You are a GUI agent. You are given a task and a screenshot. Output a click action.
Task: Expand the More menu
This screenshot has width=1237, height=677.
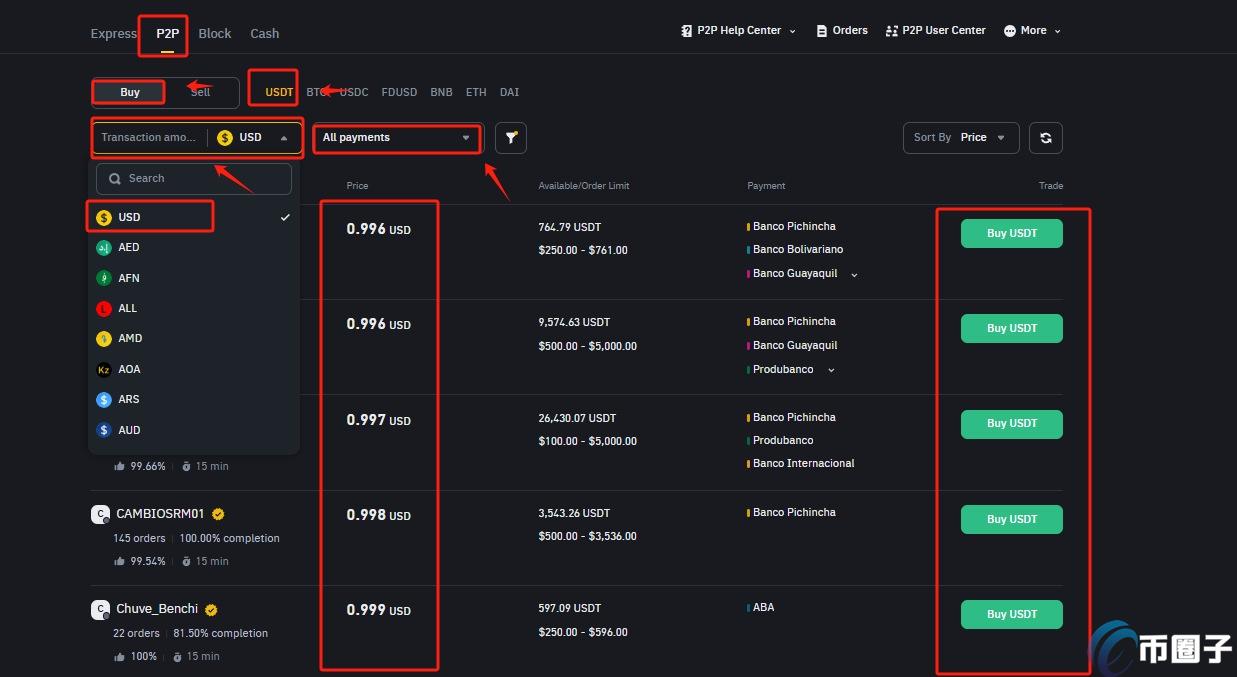1032,31
